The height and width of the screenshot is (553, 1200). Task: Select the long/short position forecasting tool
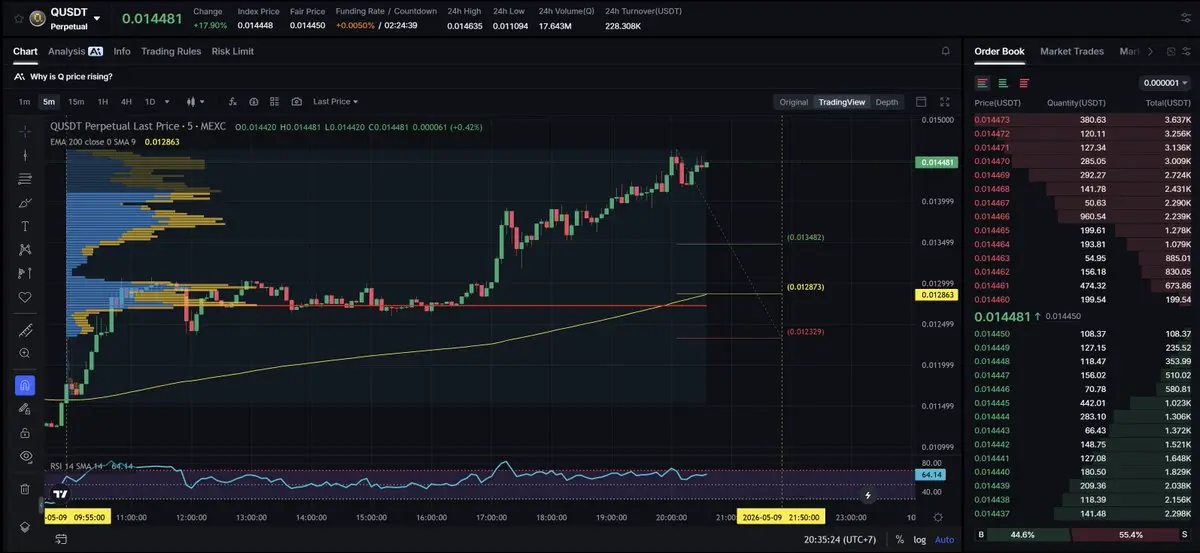click(25, 273)
